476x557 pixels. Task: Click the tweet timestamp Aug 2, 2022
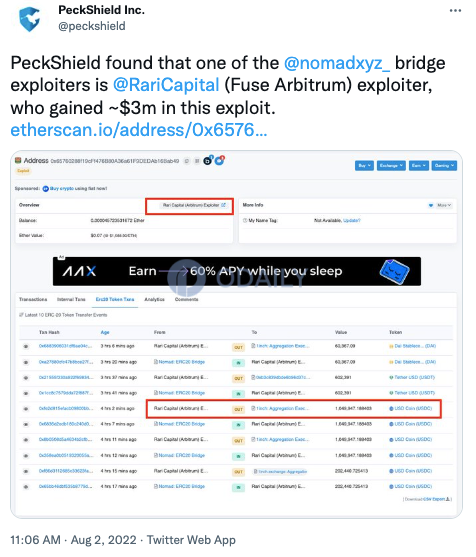coord(103,540)
